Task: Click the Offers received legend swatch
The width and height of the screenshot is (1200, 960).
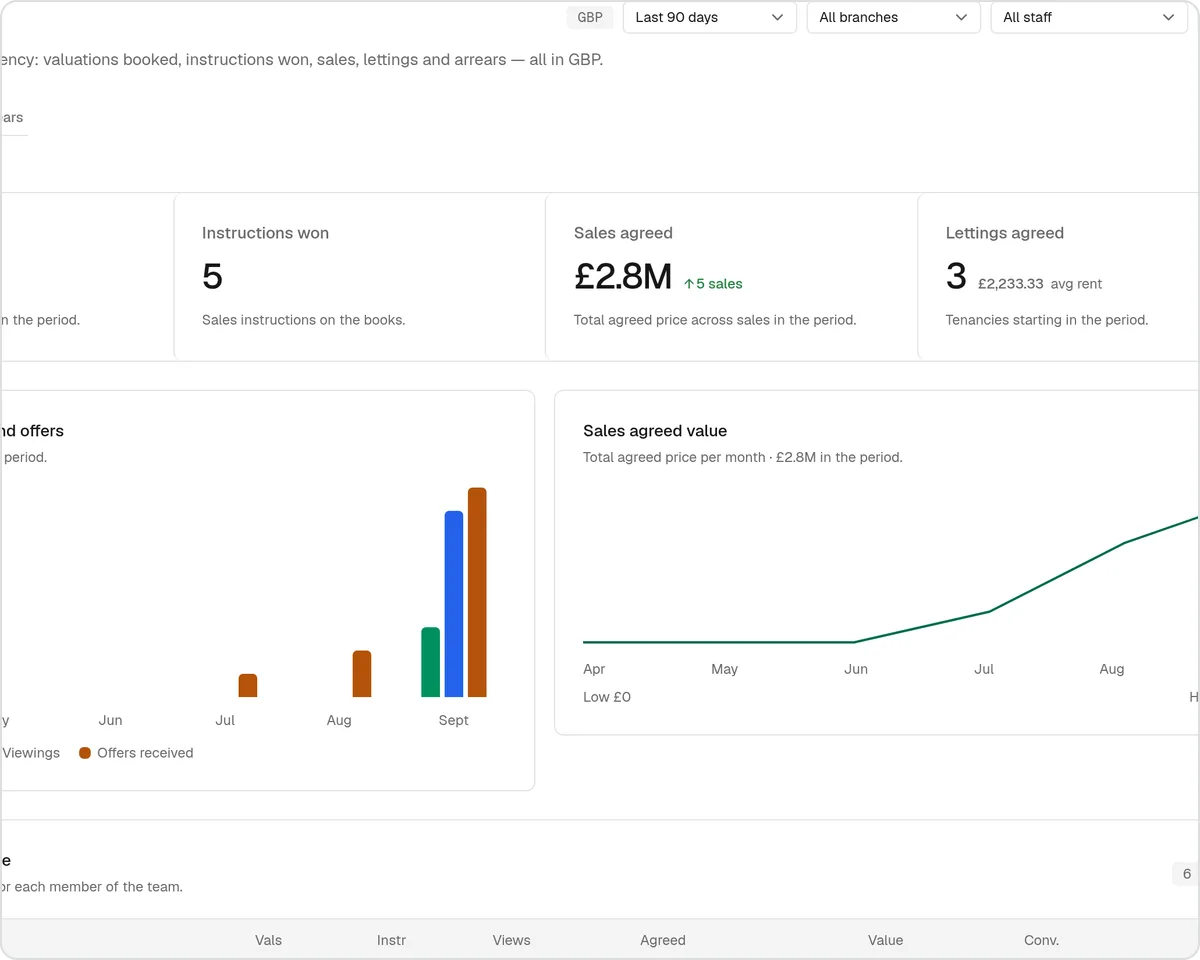Action: pos(85,753)
